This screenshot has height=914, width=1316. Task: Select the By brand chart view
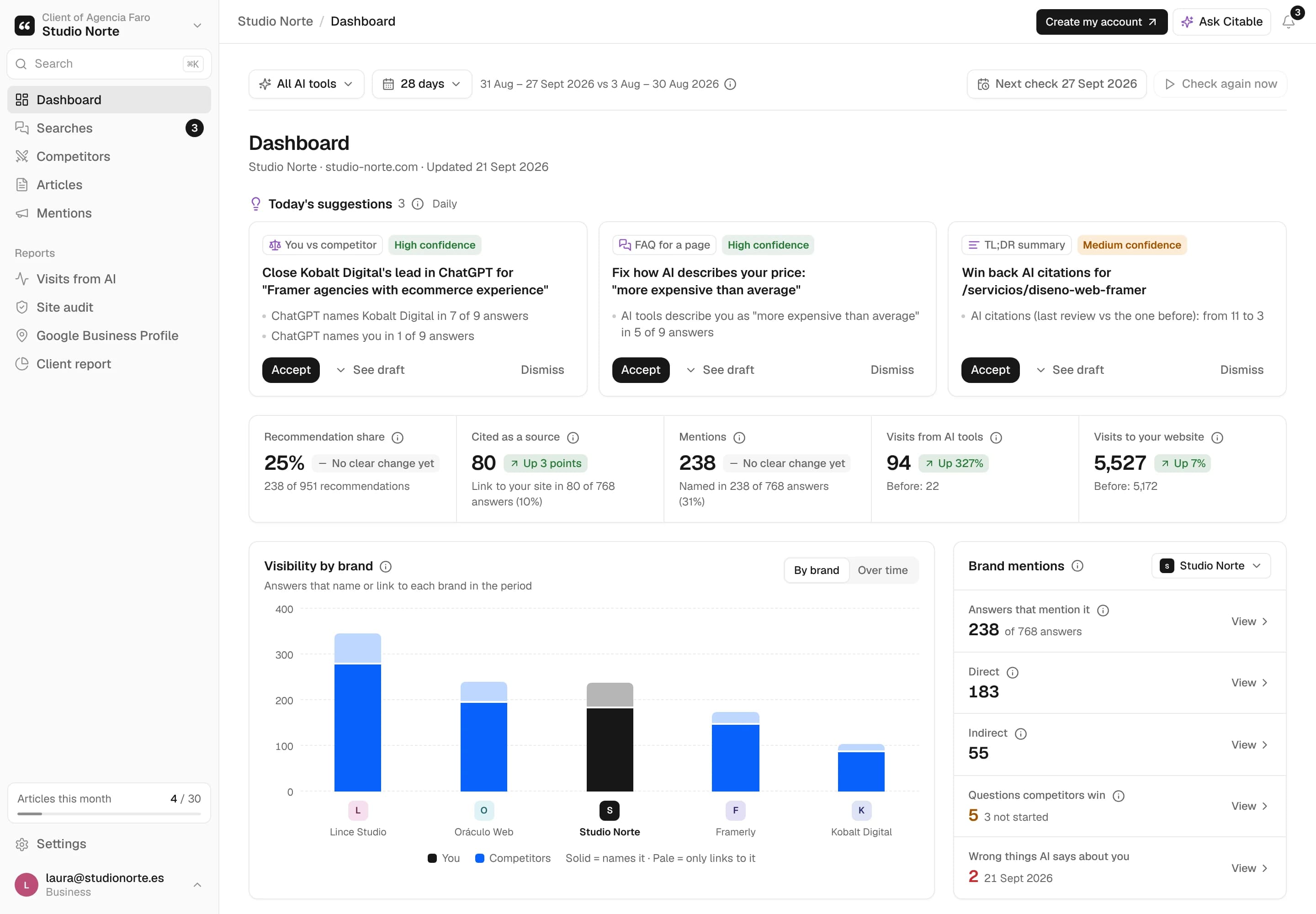816,570
